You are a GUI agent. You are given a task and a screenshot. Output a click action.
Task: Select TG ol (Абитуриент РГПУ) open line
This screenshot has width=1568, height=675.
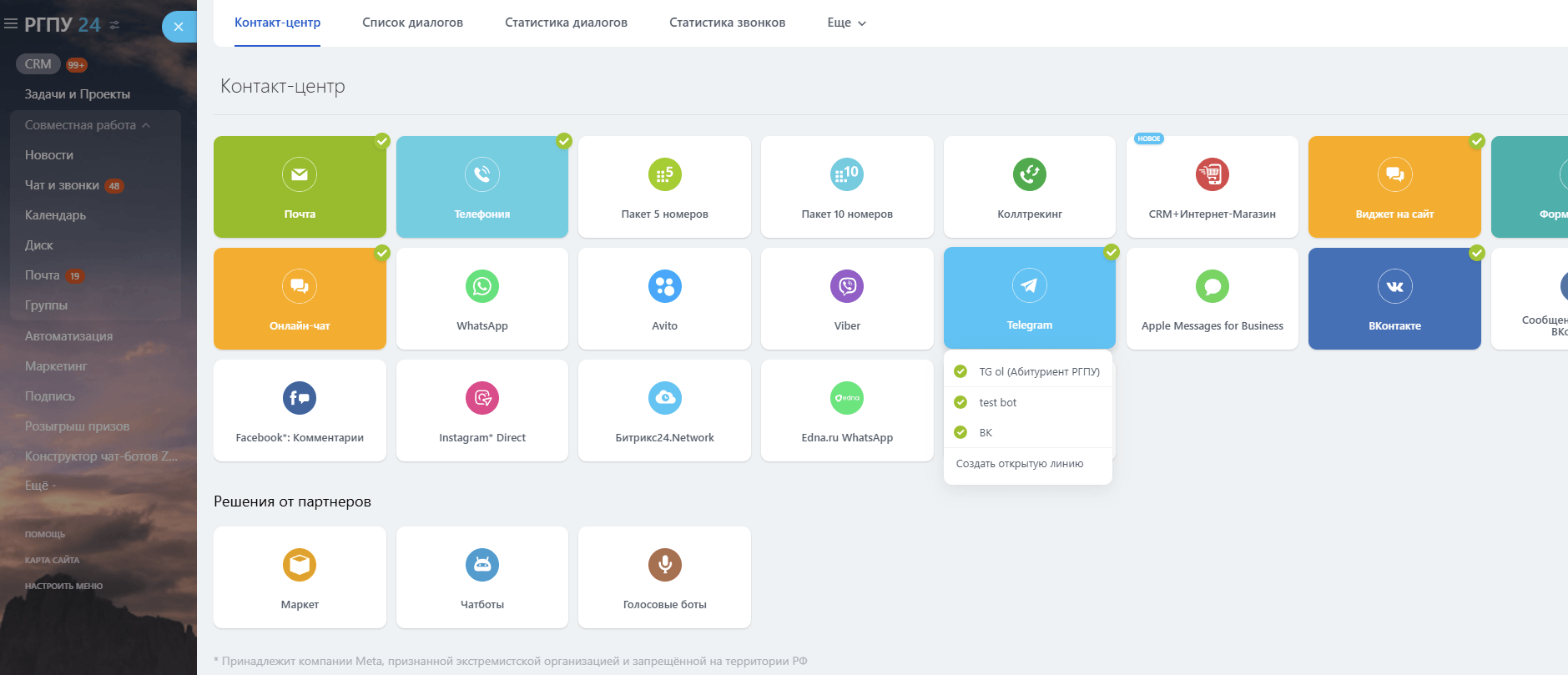coord(1028,372)
